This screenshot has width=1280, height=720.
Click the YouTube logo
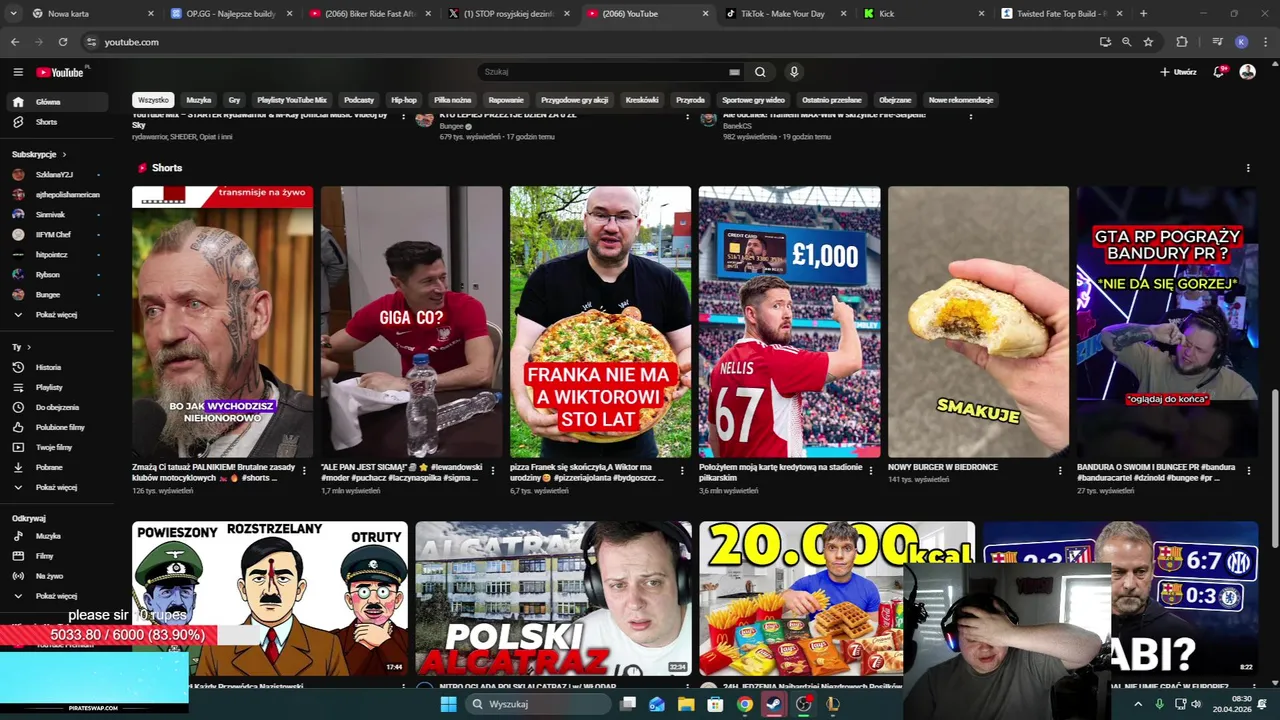coord(60,72)
